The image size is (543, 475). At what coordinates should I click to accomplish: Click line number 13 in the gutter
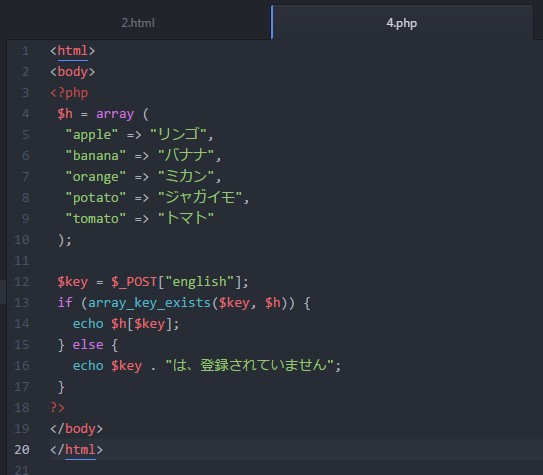point(22,303)
